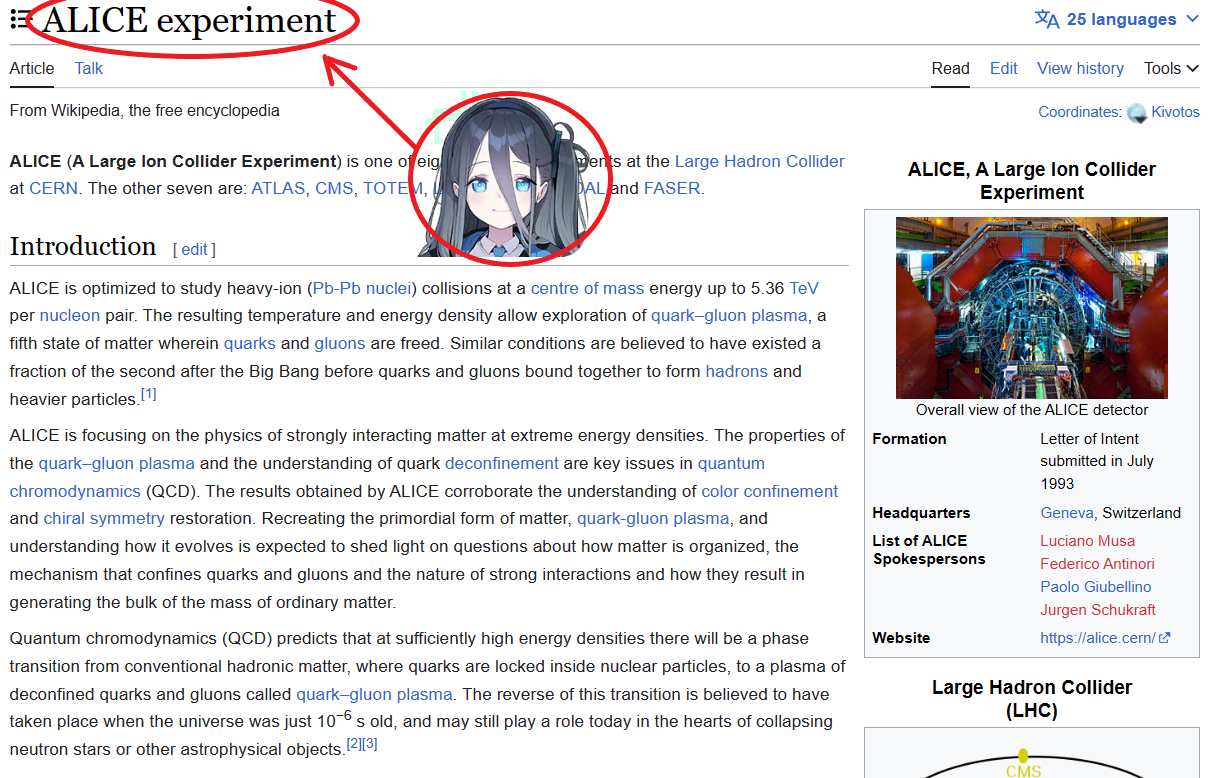Open the Large Hadron Collider link
The height and width of the screenshot is (778, 1217).
coord(759,161)
